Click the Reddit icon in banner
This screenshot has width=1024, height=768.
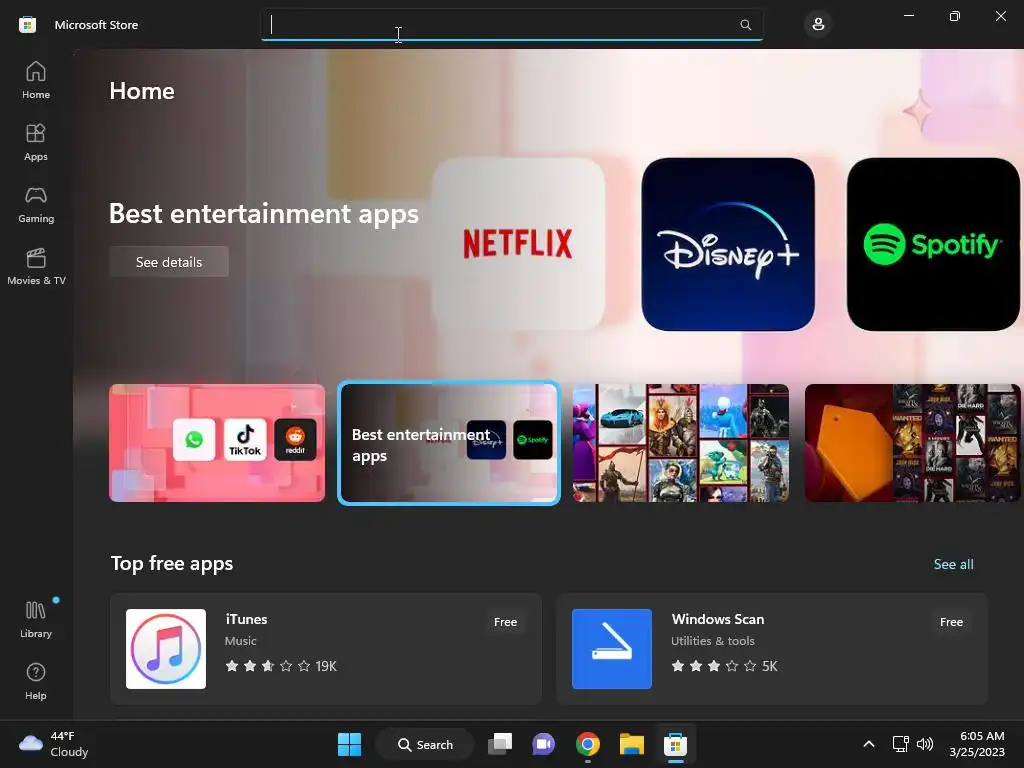tap(295, 440)
